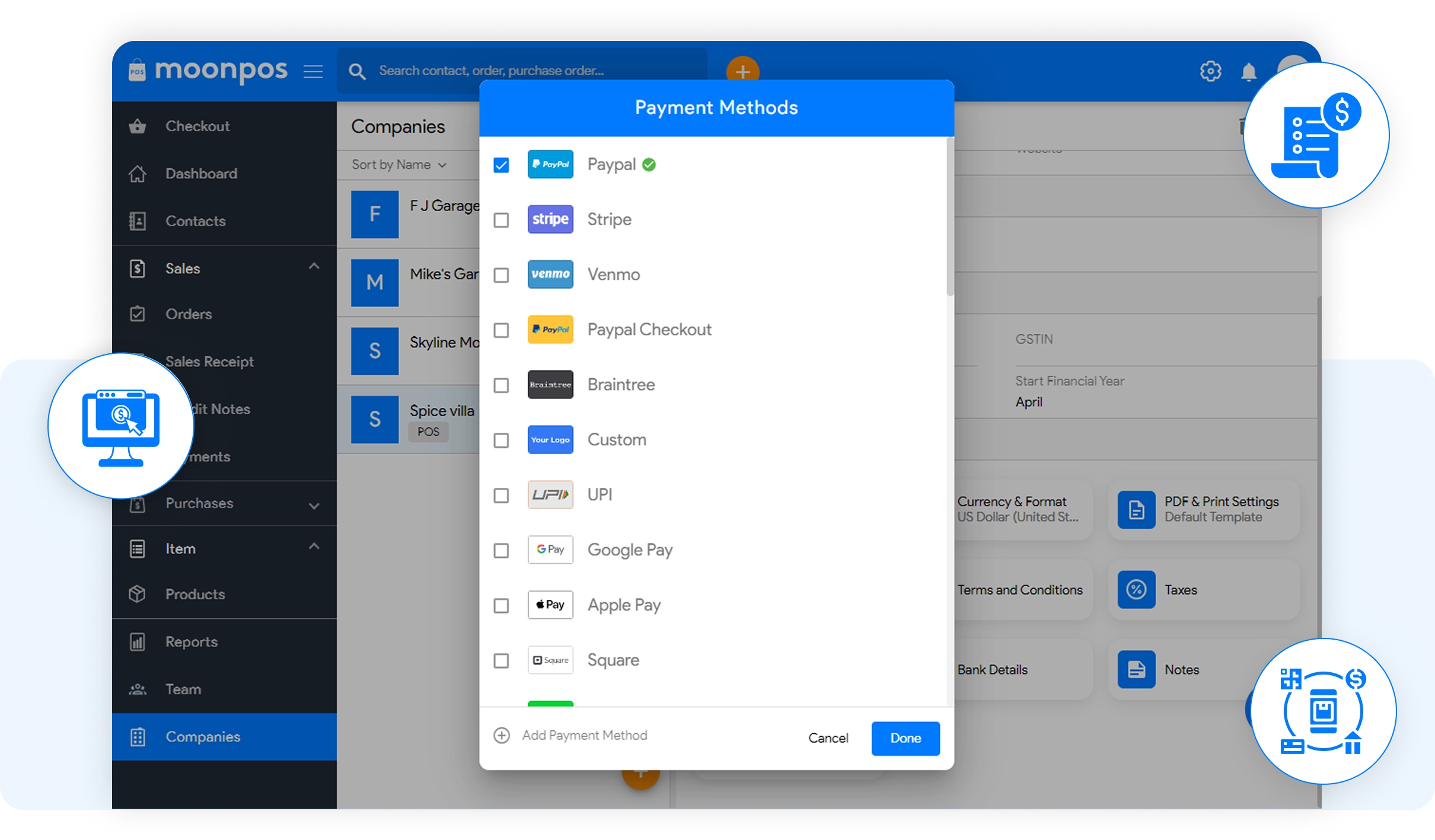
Task: Open the notifications bell icon
Action: point(1249,72)
